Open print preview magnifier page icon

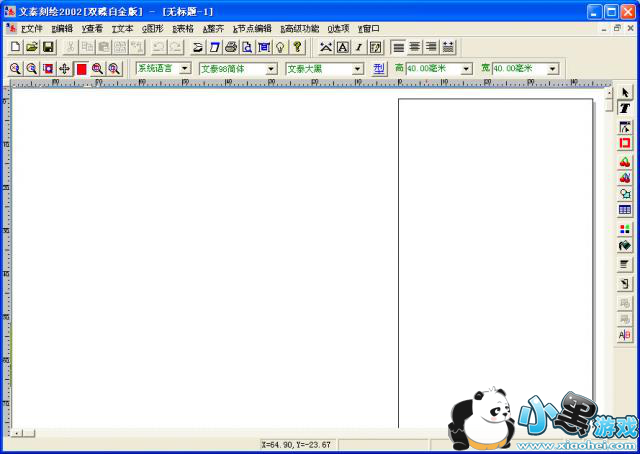pyautogui.click(x=247, y=47)
